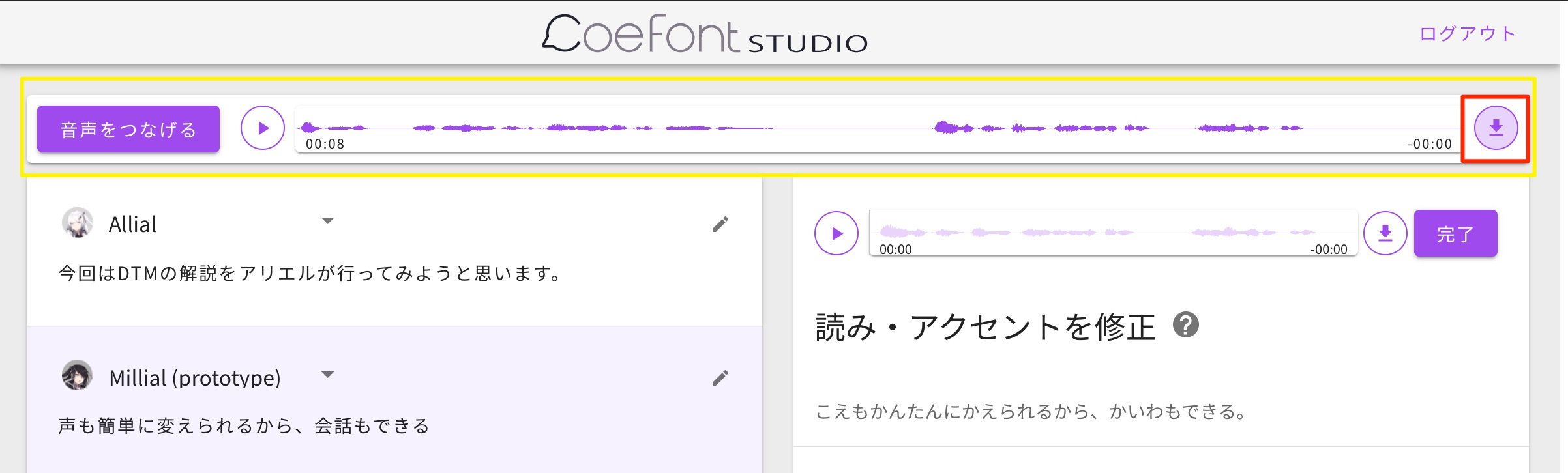Edit the Millial (prototype) text line
Viewport: 1568px width, 473px height.
point(720,378)
